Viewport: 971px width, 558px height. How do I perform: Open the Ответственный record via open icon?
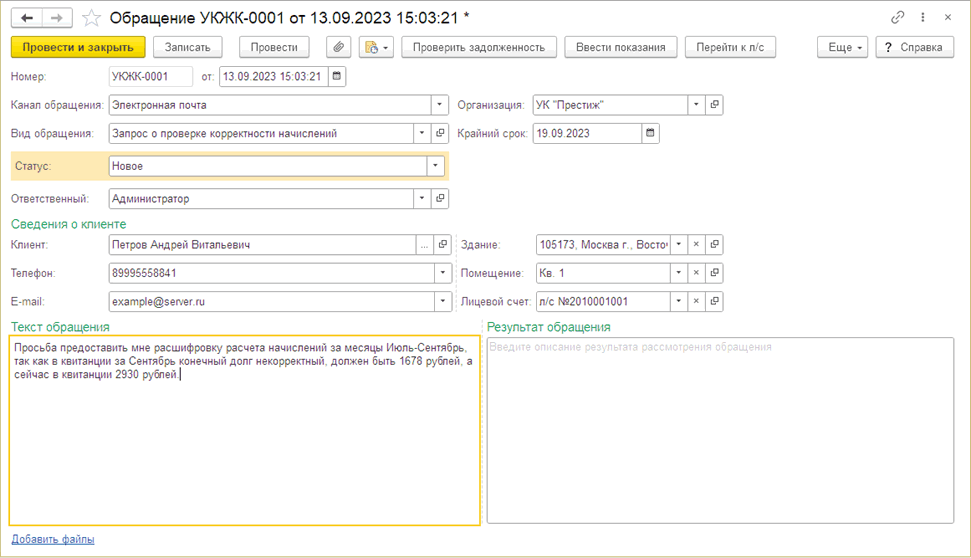(440, 199)
